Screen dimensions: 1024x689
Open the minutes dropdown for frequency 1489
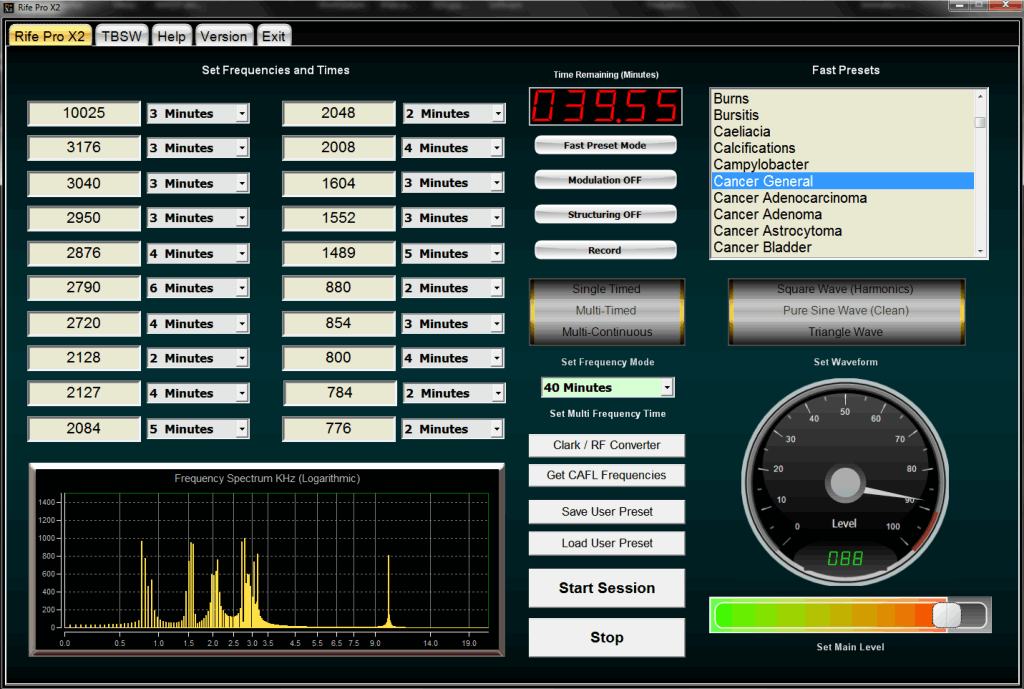(497, 253)
